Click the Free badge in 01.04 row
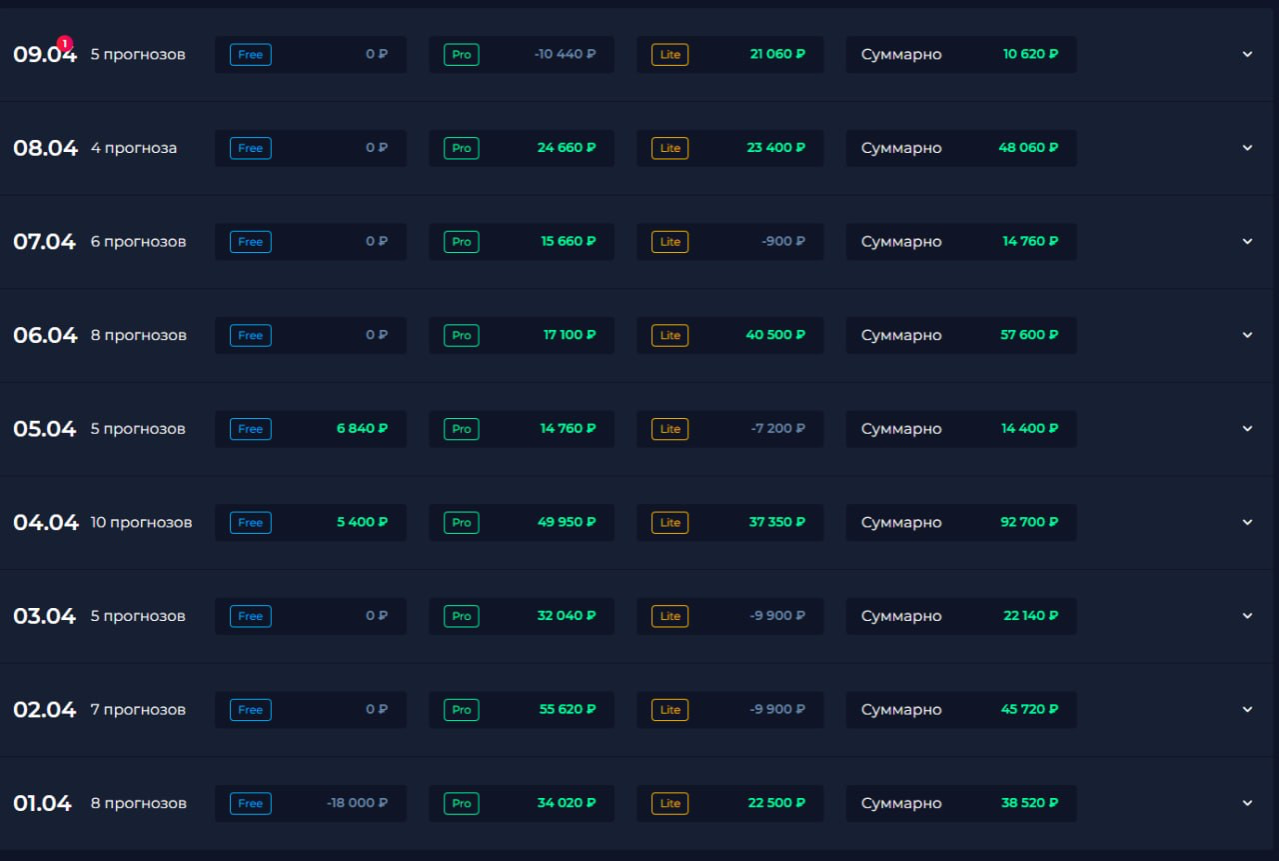This screenshot has height=861, width=1279. tap(250, 804)
